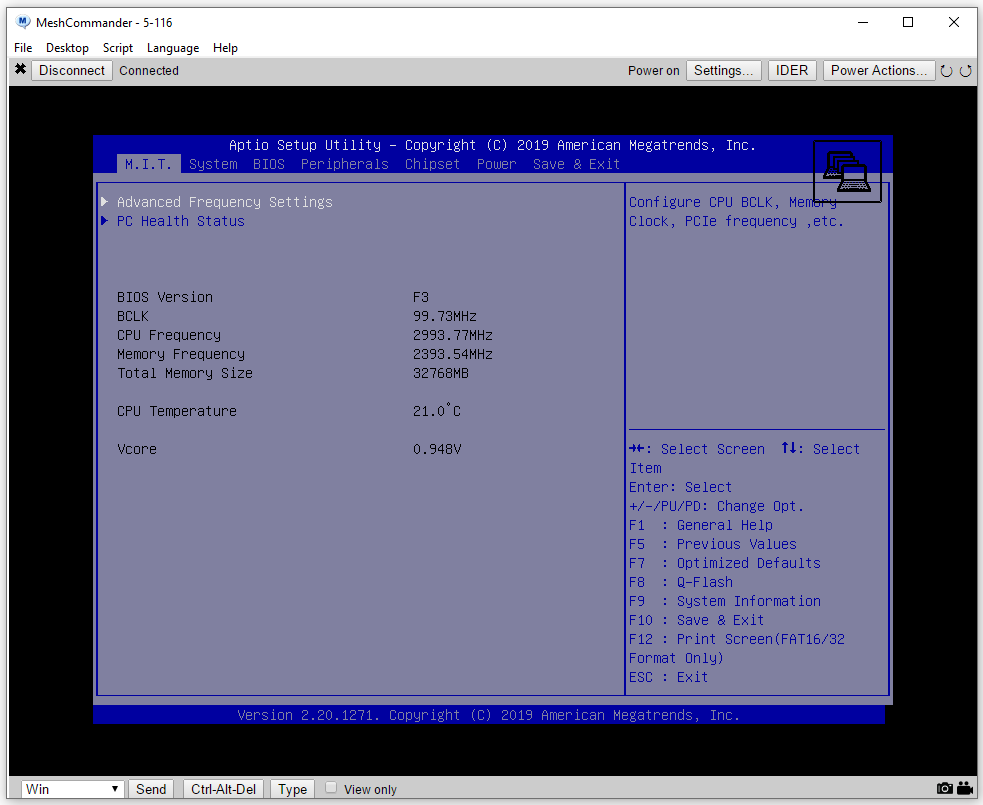
Task: Expand Advanced Frequency Settings submenu
Action: tap(224, 202)
